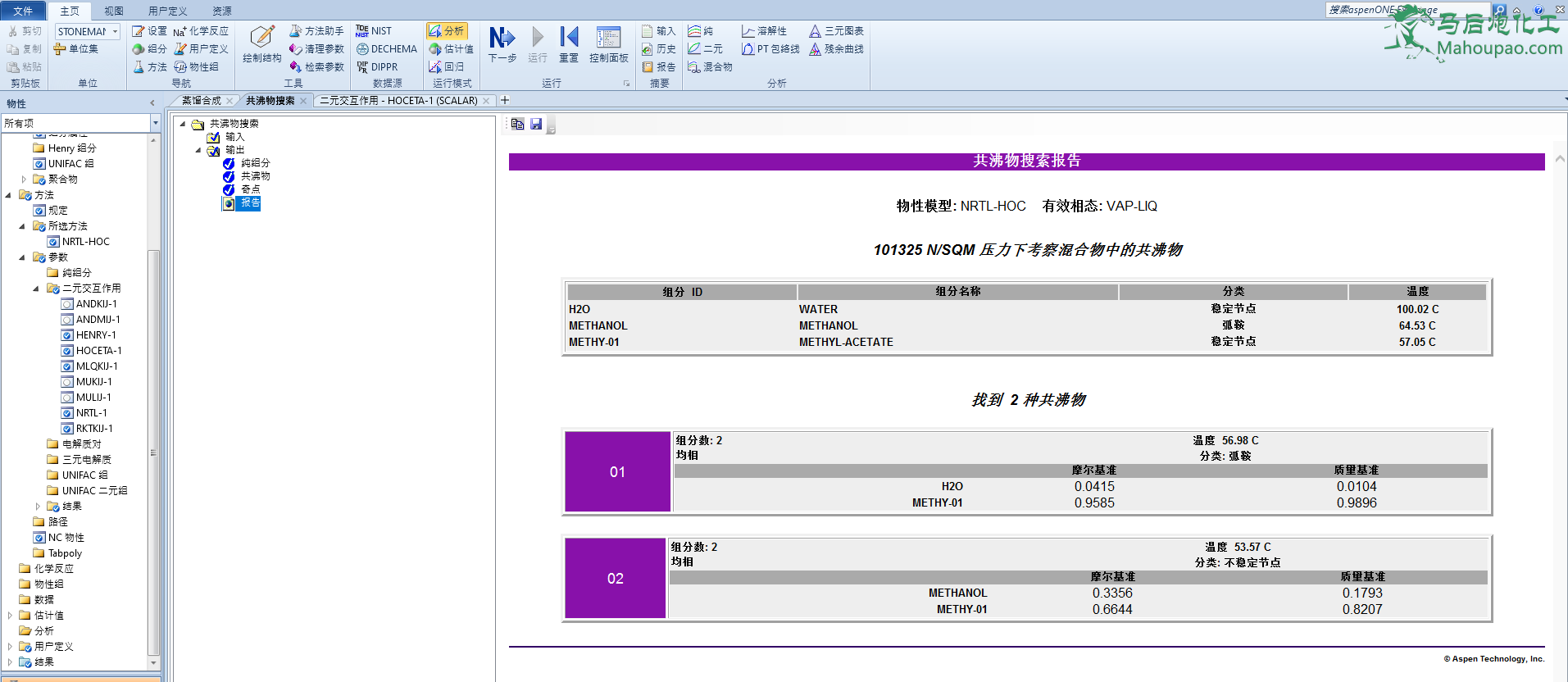Collapse the 输出 node in azeotrope tree
This screenshot has height=682, width=1568.
coord(198,150)
